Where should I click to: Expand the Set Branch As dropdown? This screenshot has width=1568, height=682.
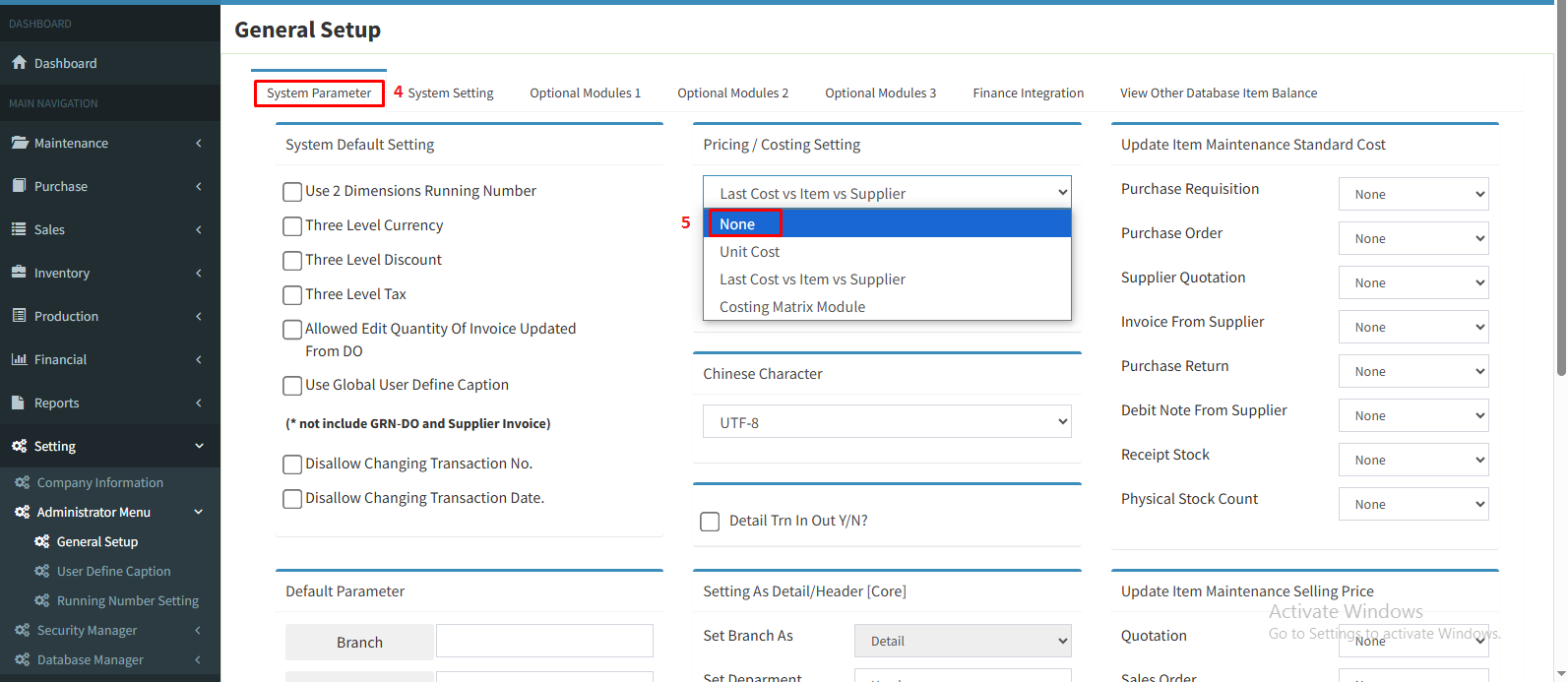pyautogui.click(x=962, y=641)
